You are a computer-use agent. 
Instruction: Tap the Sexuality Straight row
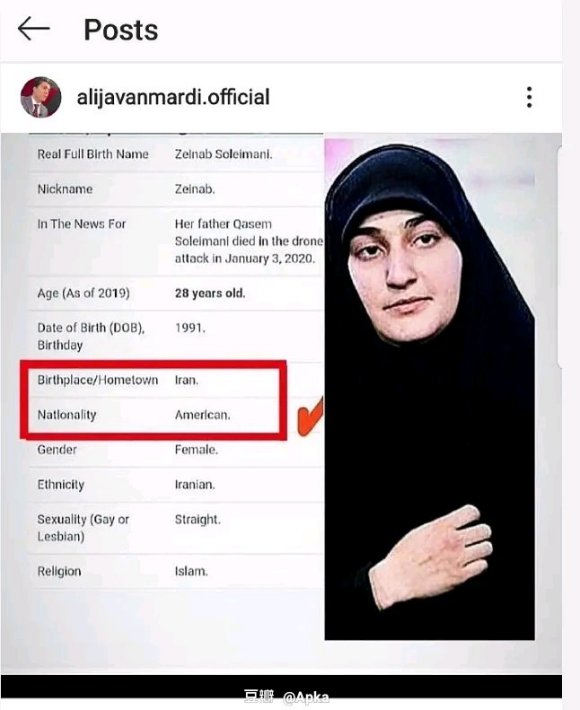(176, 528)
